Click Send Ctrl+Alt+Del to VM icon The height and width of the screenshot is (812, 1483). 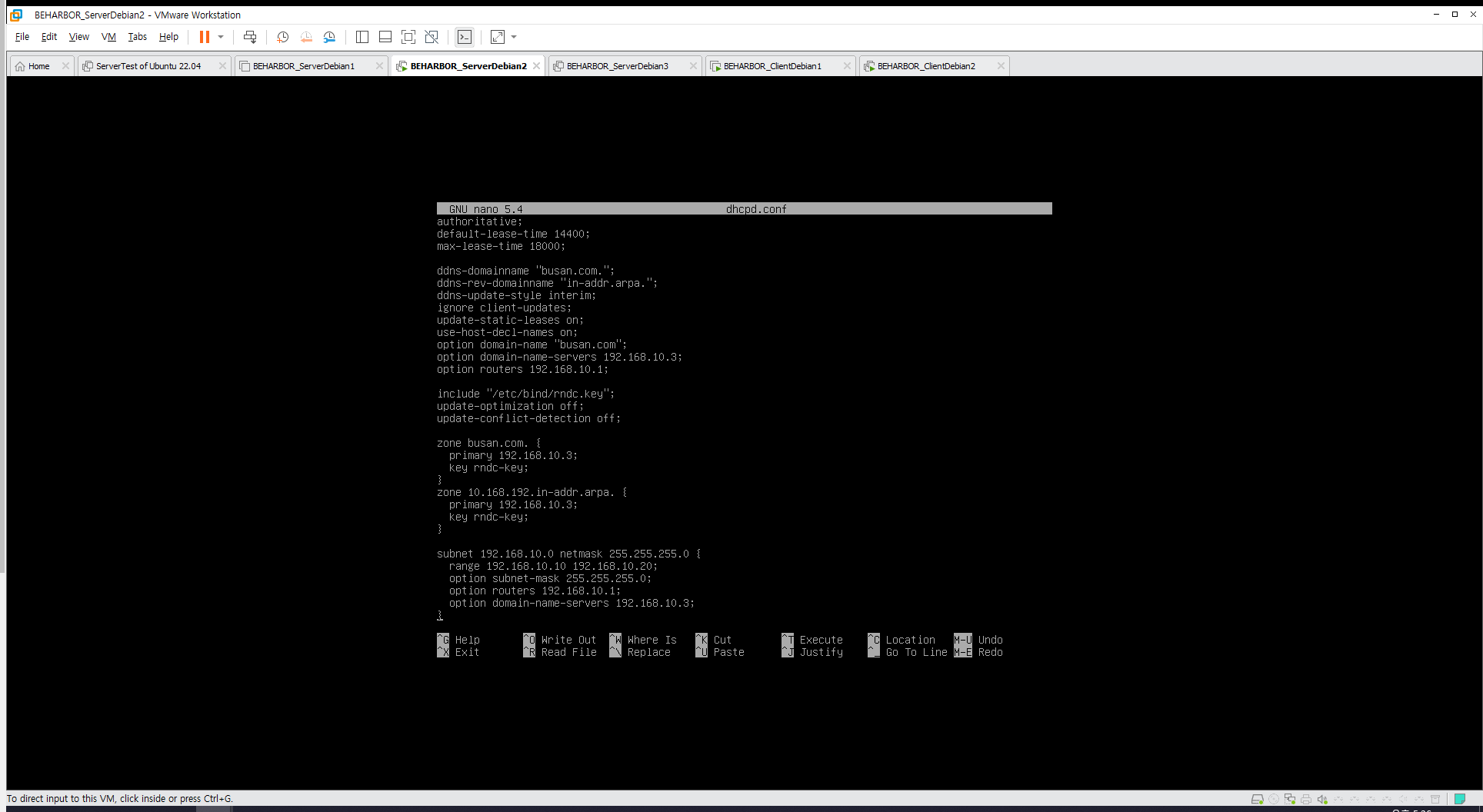(x=250, y=37)
